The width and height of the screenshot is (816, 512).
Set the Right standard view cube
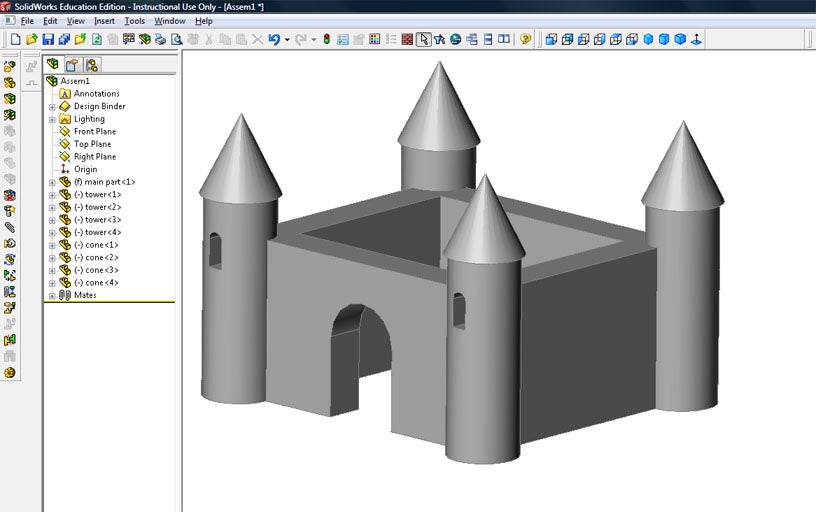click(600, 39)
